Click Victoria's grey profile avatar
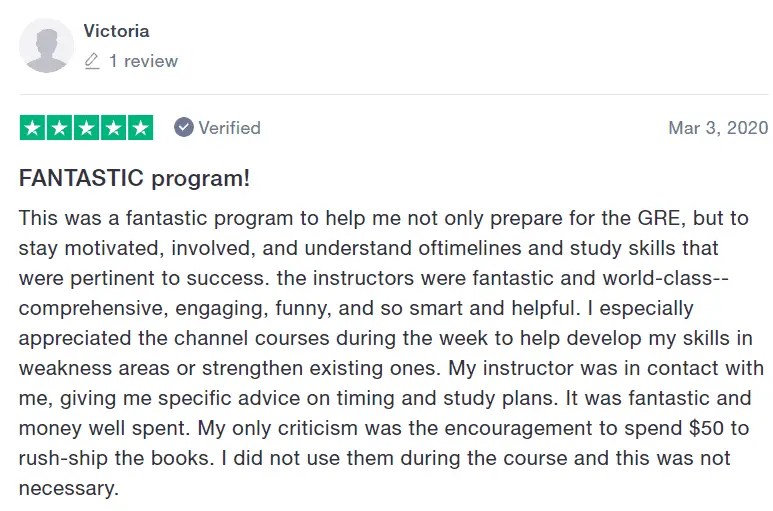 tap(47, 46)
